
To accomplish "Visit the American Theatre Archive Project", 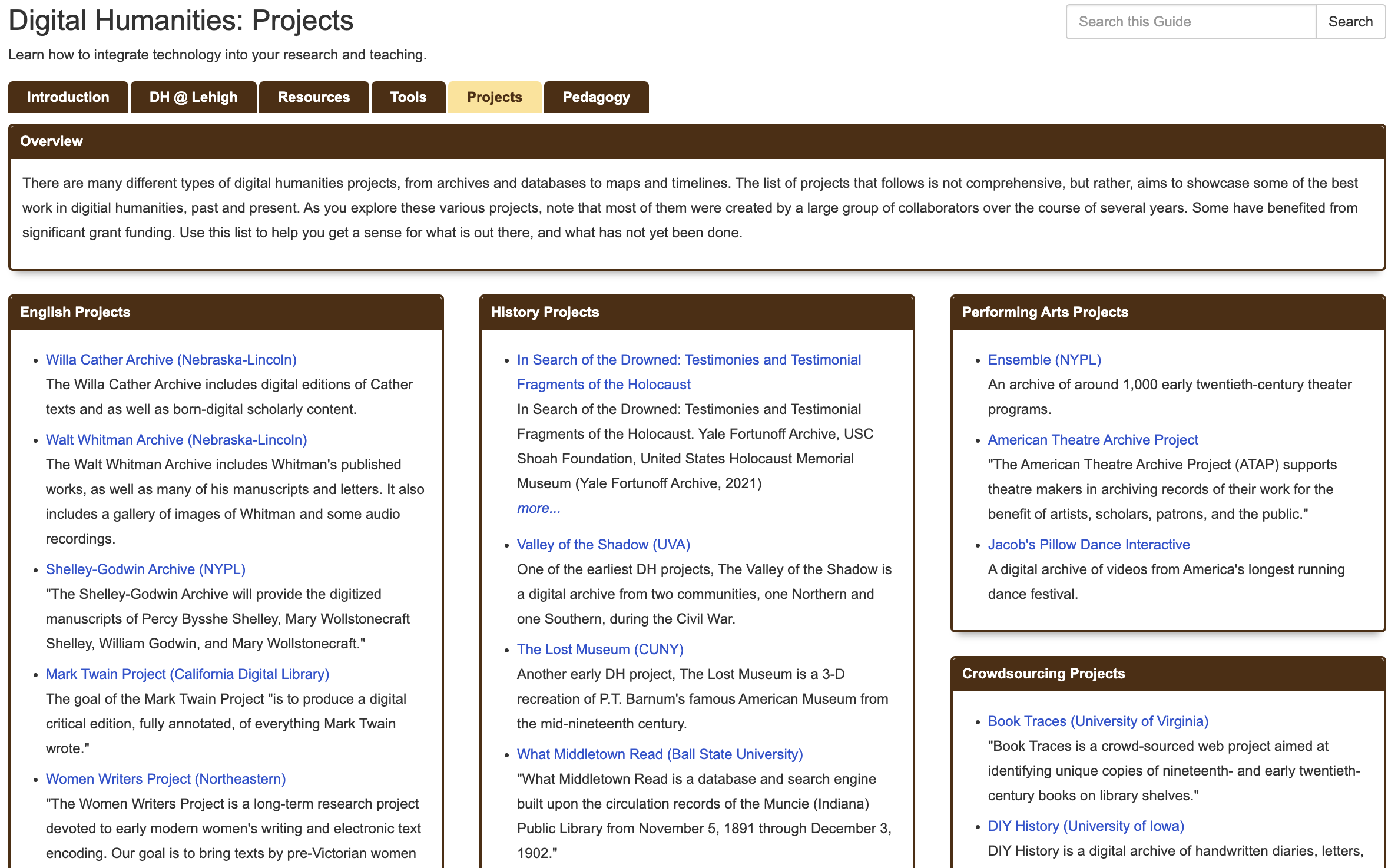I will 1093,439.
